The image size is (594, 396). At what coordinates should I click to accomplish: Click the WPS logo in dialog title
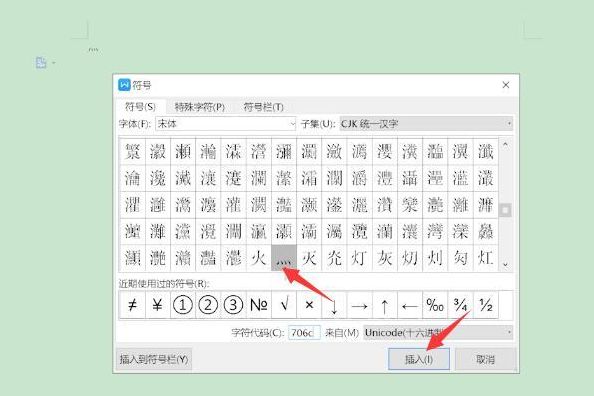(x=124, y=85)
